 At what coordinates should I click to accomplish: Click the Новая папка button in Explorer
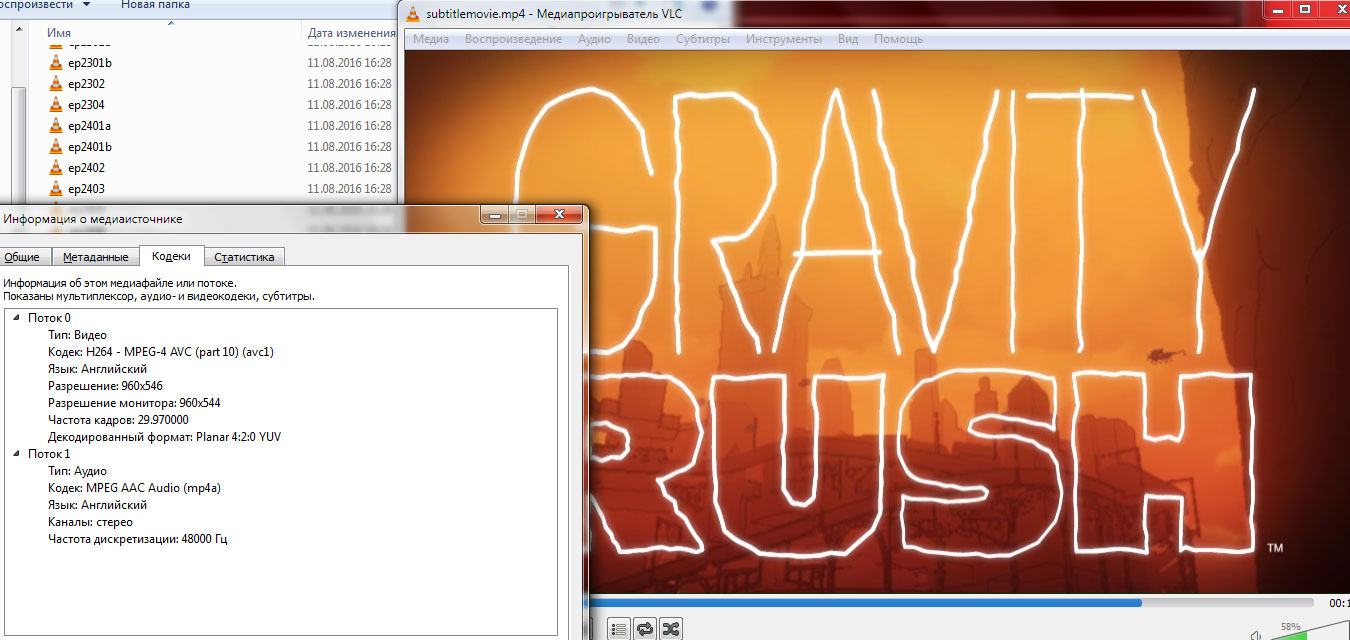(155, 5)
